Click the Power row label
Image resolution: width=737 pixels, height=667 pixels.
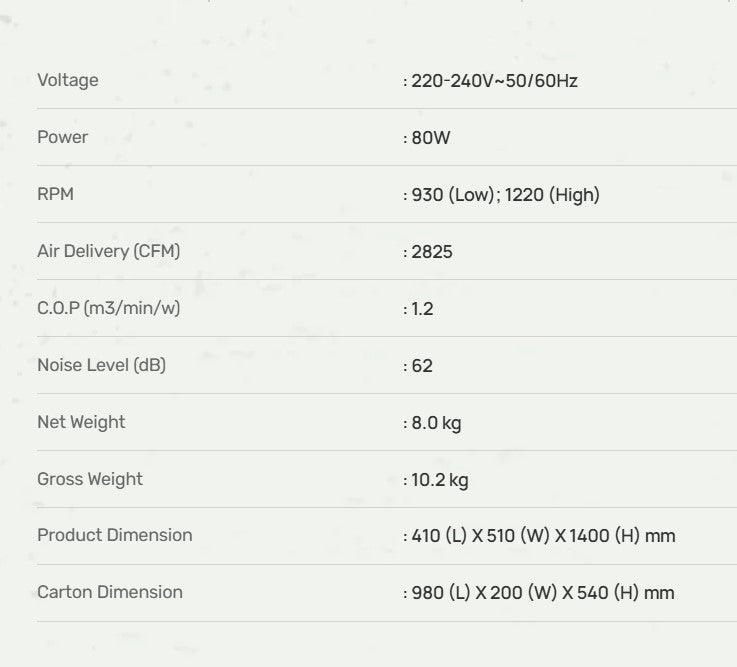coord(62,137)
